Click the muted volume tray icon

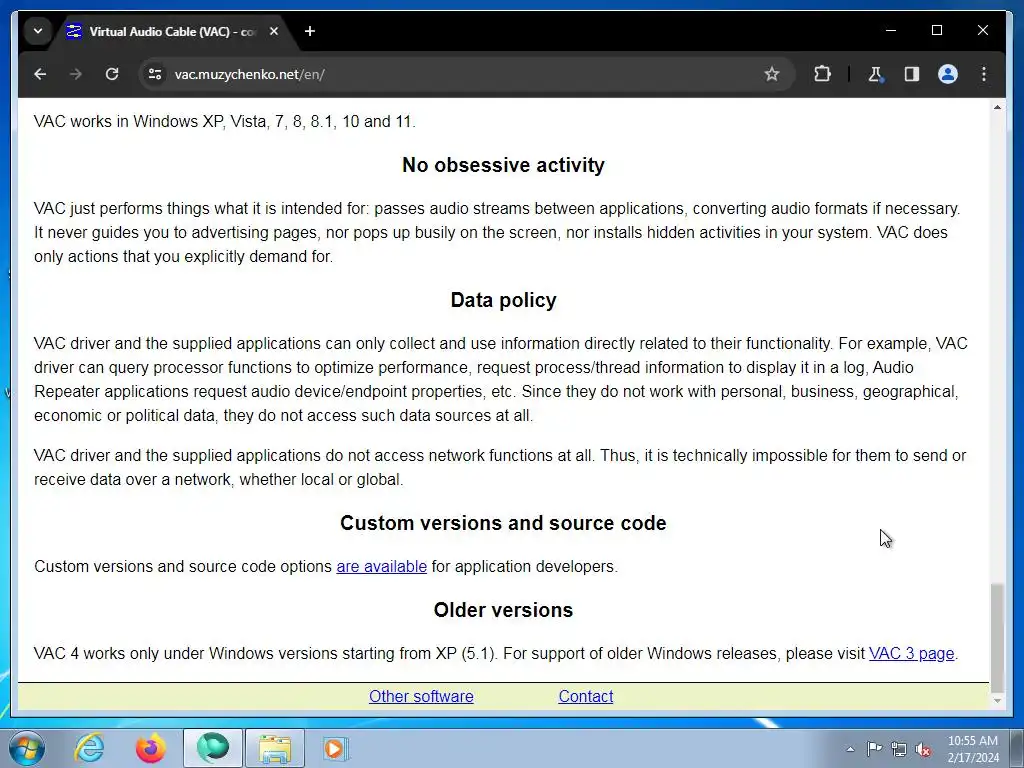[x=923, y=749]
